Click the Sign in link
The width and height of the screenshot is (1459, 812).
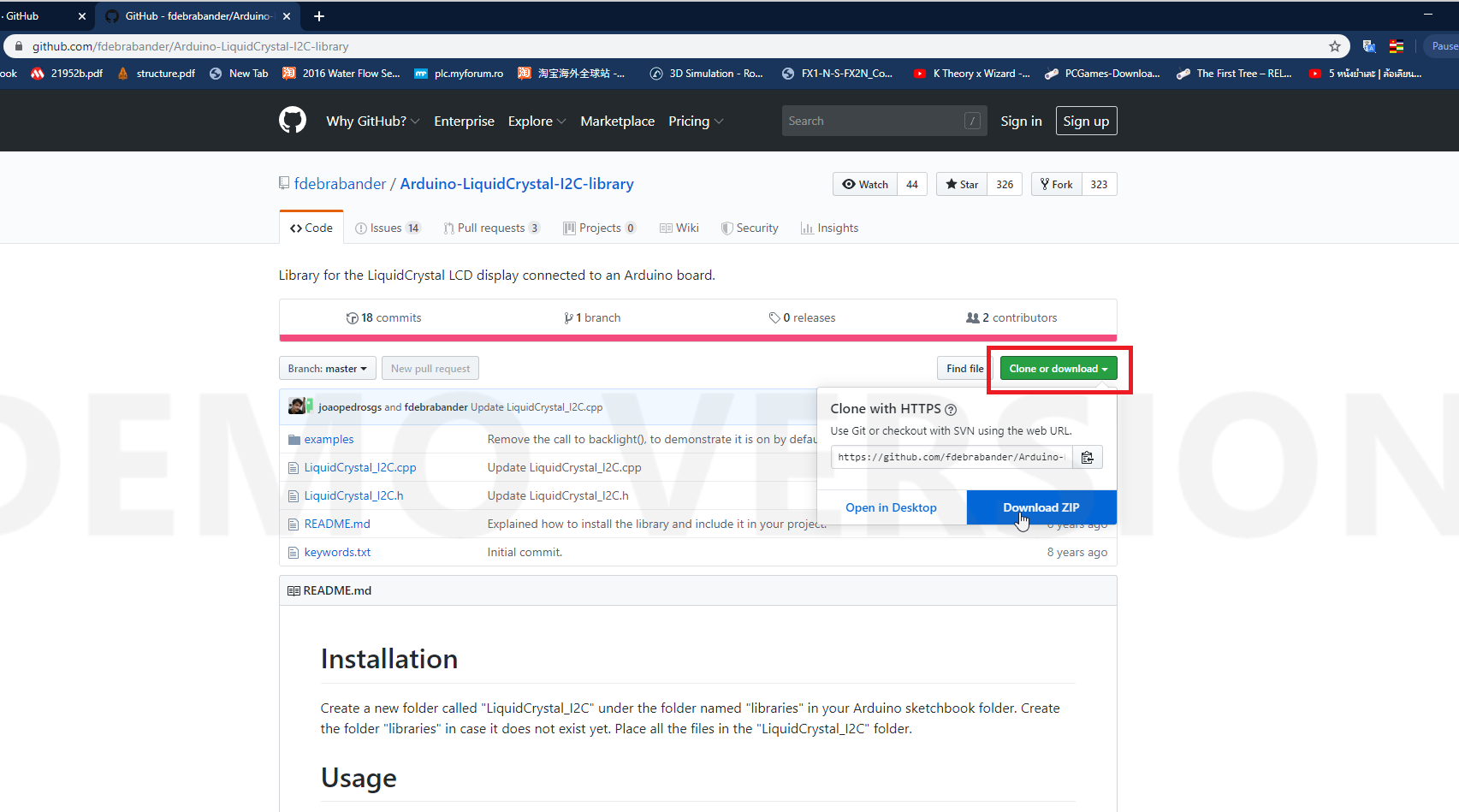pyautogui.click(x=1021, y=121)
